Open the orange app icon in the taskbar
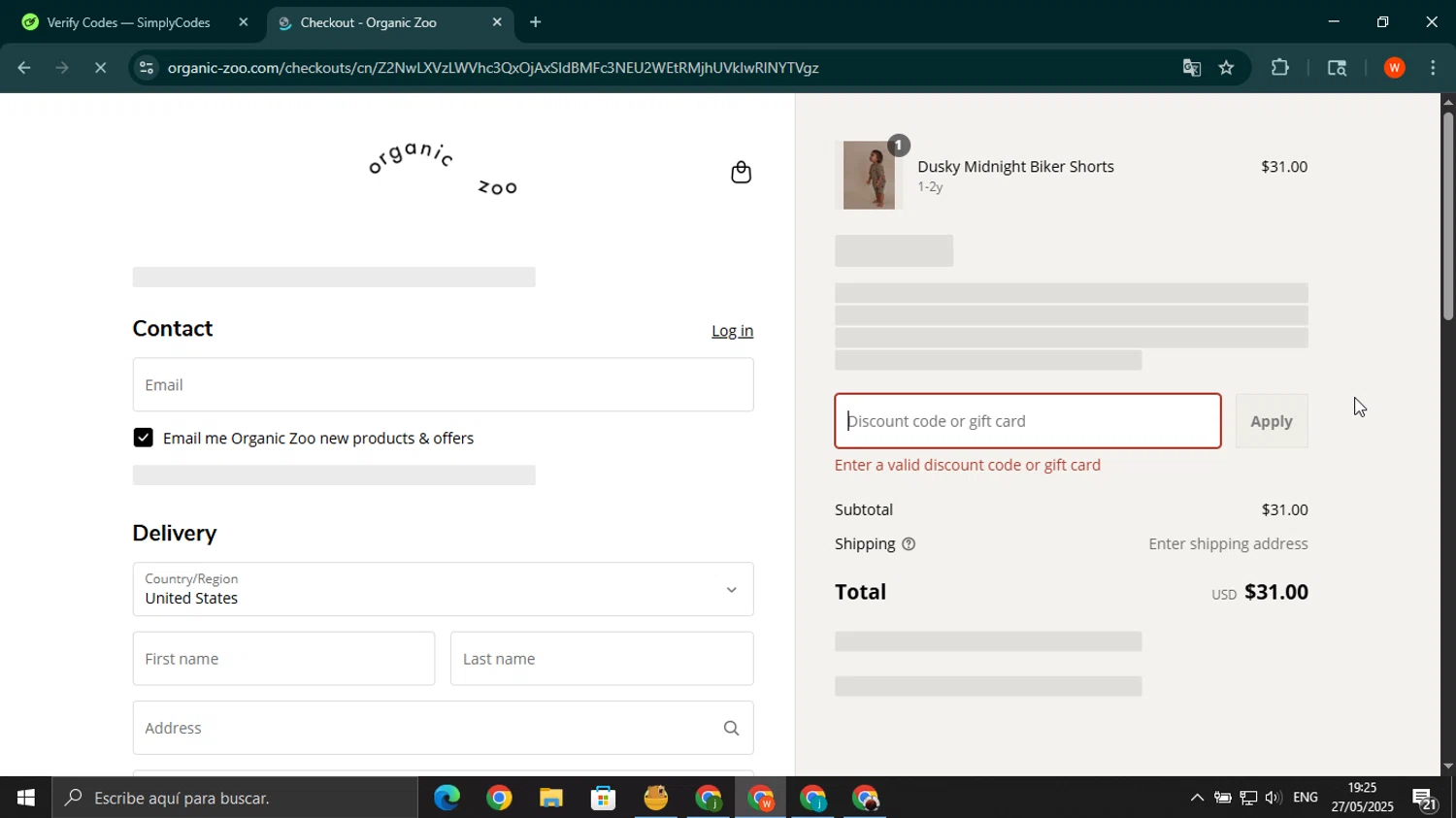 [656, 798]
